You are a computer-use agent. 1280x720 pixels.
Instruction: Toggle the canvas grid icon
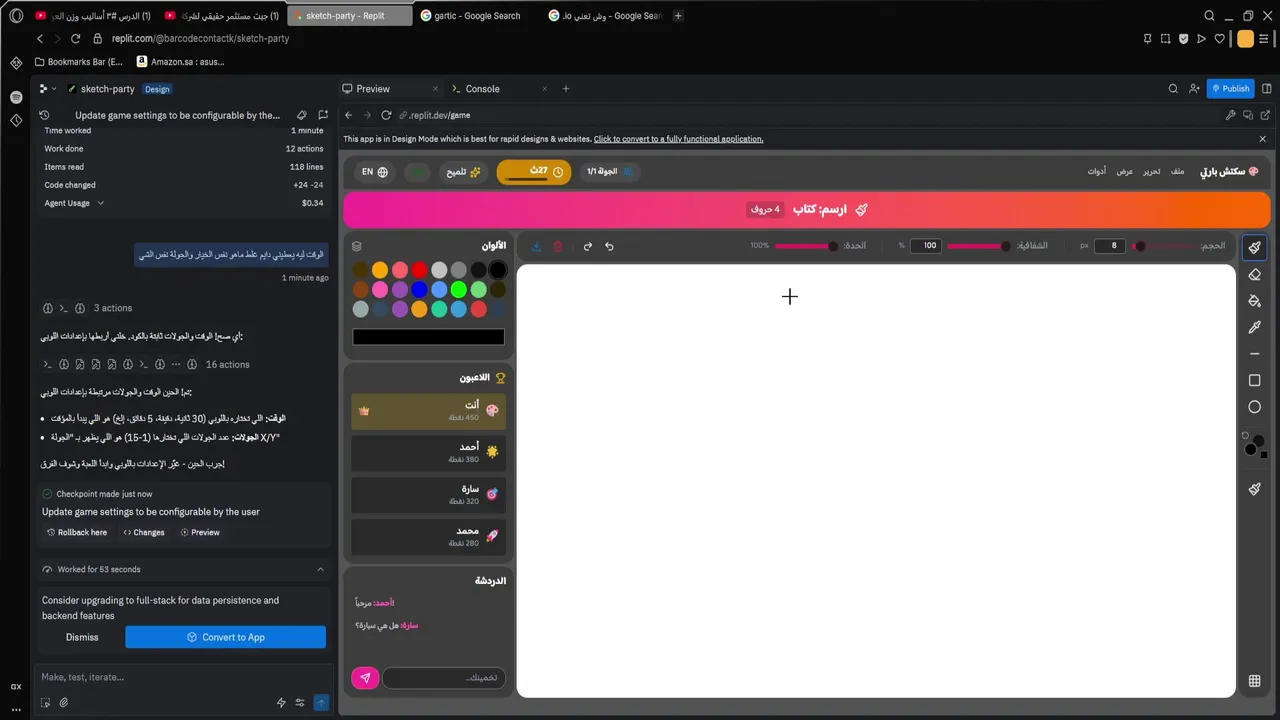[1255, 681]
